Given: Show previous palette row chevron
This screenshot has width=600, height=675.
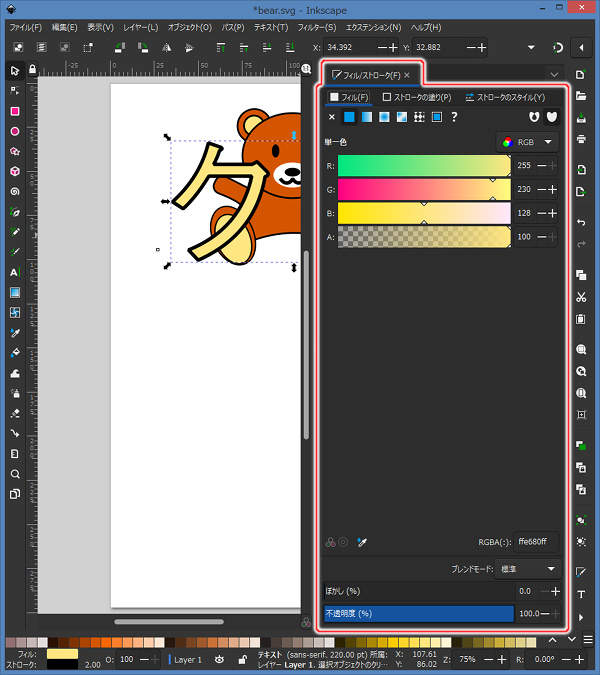Looking at the screenshot, I should pos(553,640).
